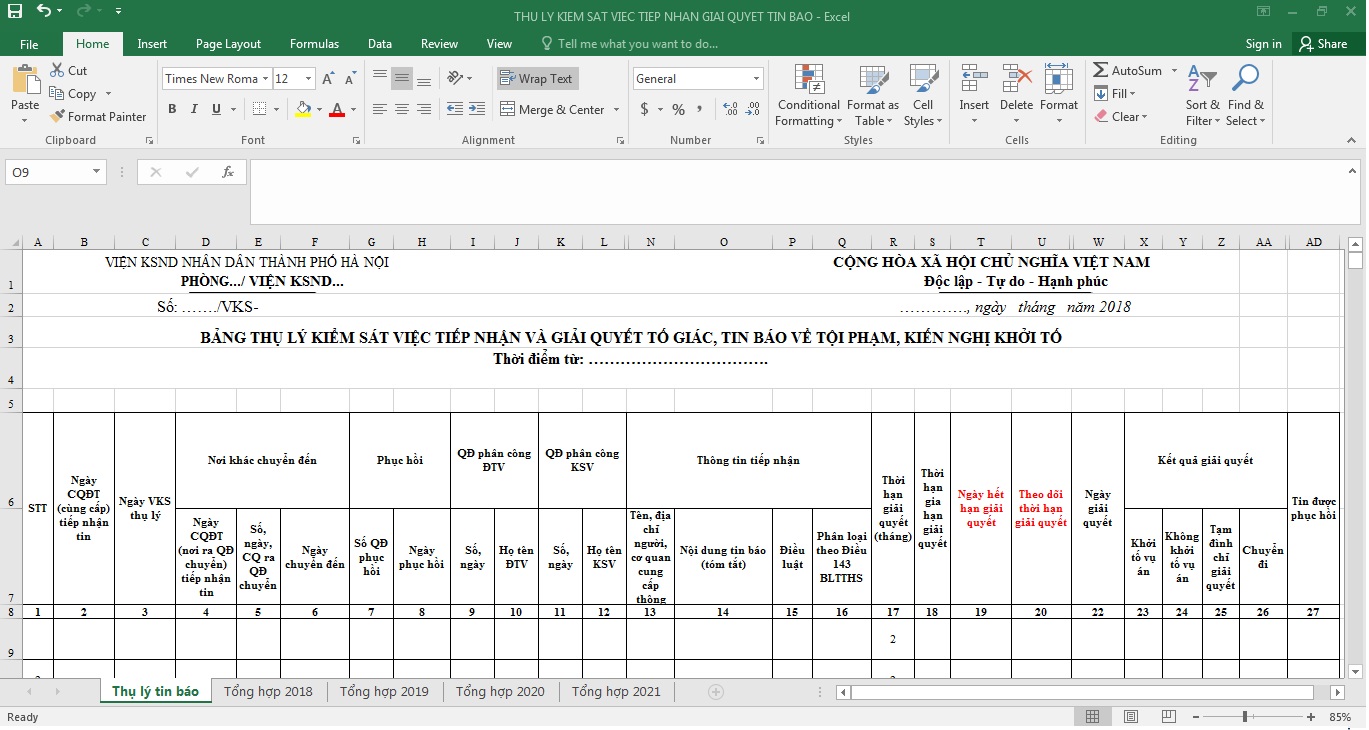Click the Insert Function fx icon
The width and height of the screenshot is (1369, 730).
(x=228, y=172)
